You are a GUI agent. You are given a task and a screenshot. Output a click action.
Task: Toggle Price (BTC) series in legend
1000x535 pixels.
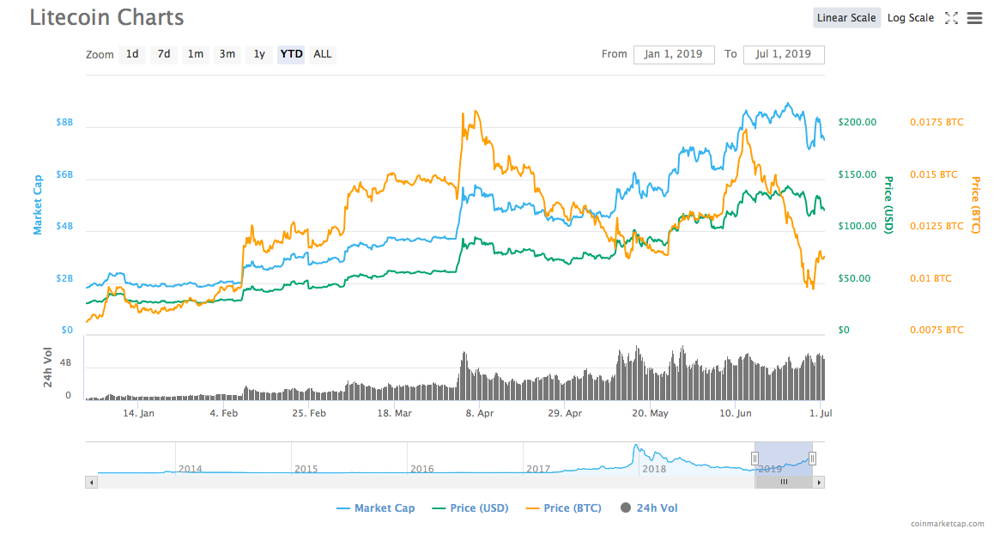coord(563,508)
